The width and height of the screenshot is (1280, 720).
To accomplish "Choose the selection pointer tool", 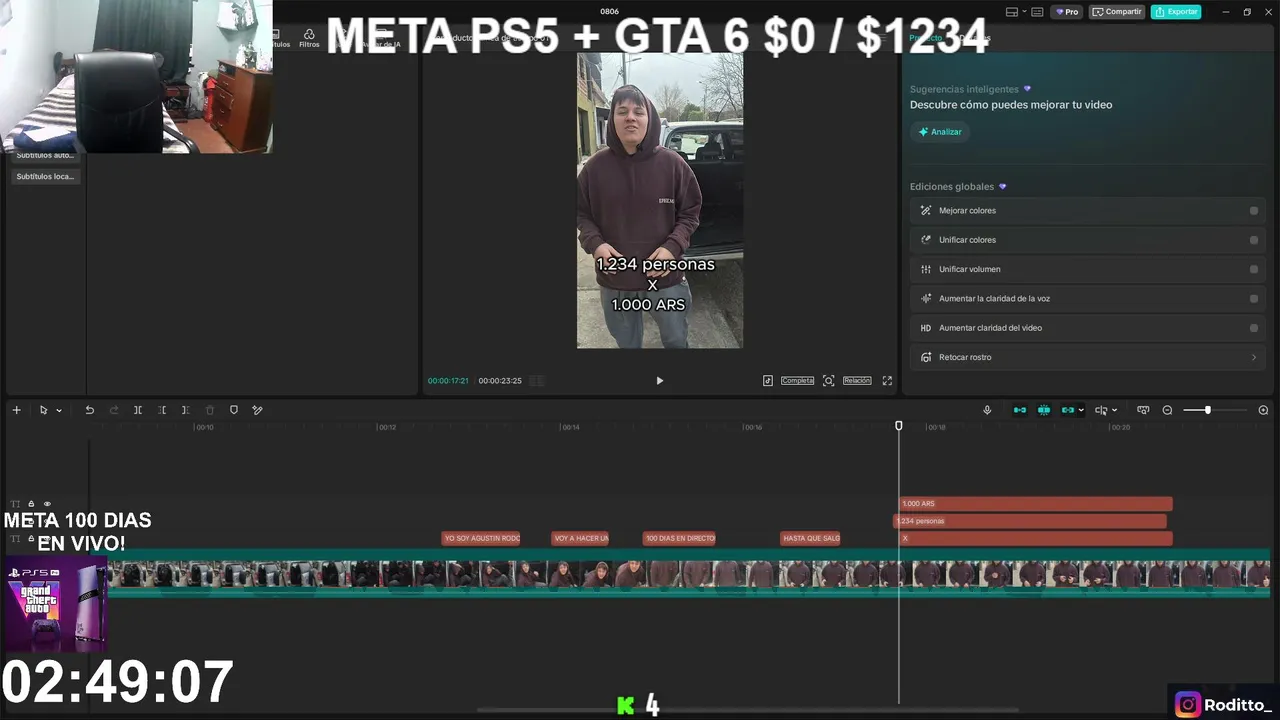I will [43, 410].
